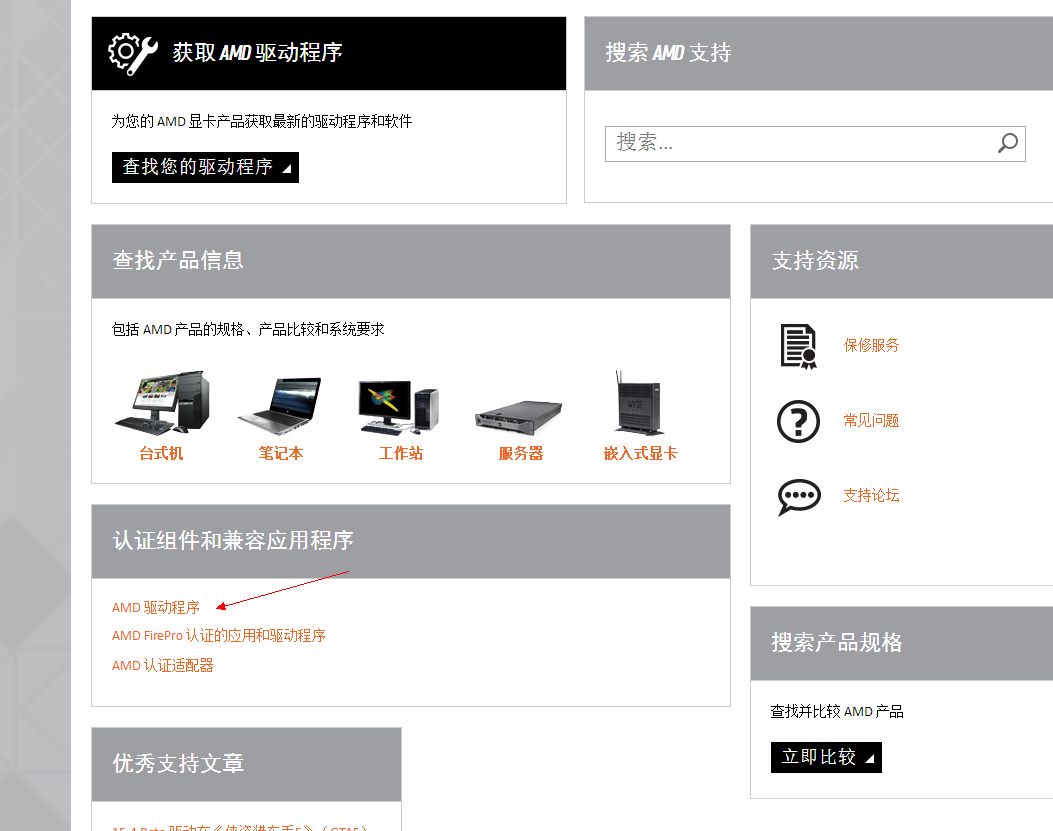Screen dimensions: 1053x831
Task: Open the AMD 驱动程序 link
Action: coord(156,607)
